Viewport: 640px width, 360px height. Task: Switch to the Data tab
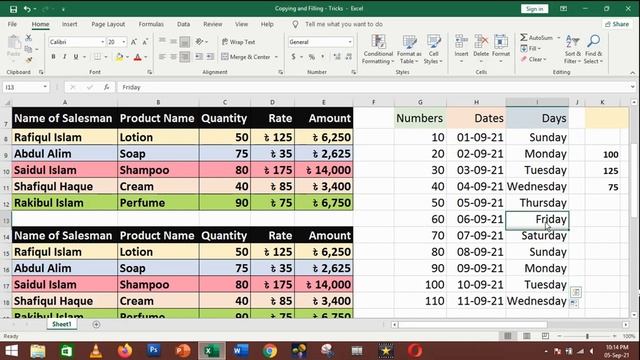coord(183,24)
